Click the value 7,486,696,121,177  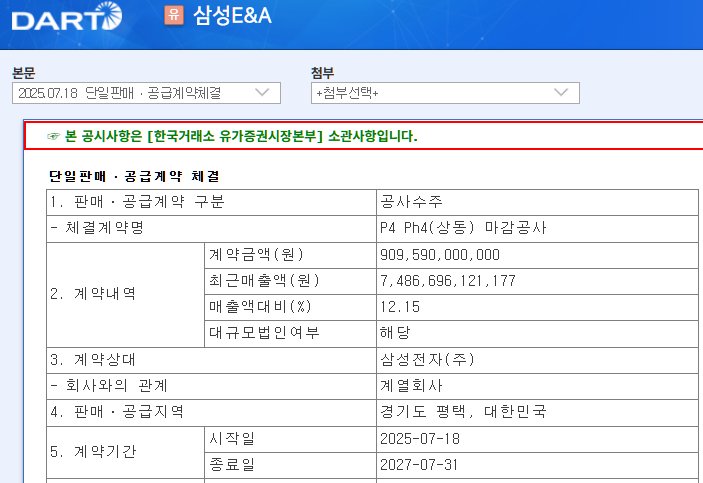[448, 281]
